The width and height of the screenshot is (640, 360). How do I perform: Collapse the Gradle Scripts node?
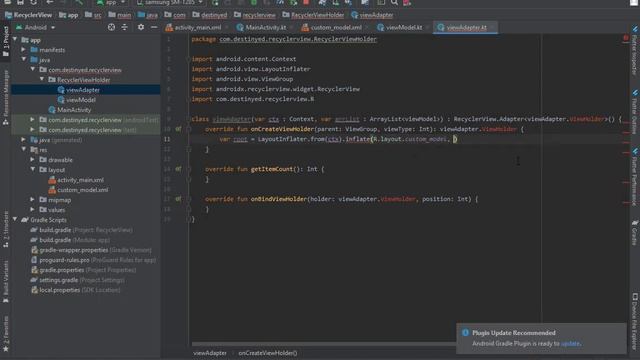pos(15,219)
